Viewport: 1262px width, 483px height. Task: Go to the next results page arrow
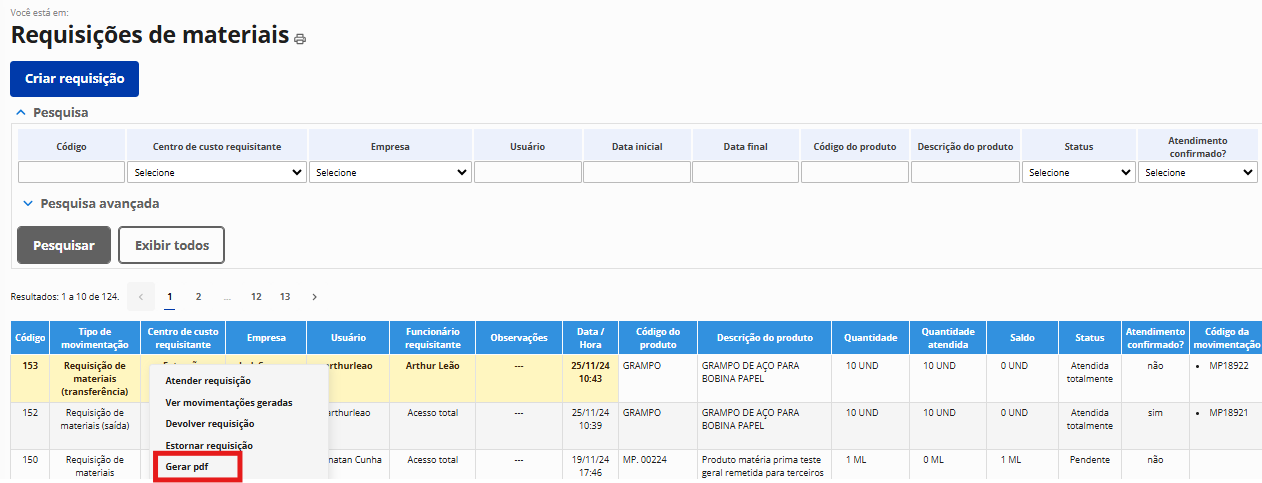[x=314, y=297]
